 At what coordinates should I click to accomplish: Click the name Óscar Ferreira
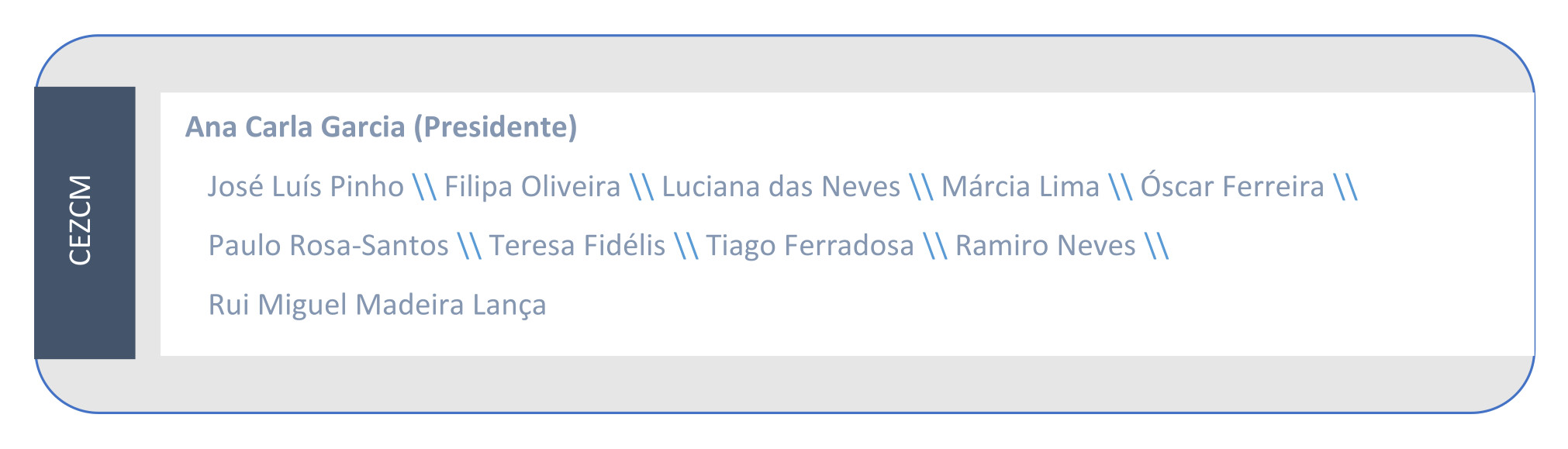[1232, 187]
